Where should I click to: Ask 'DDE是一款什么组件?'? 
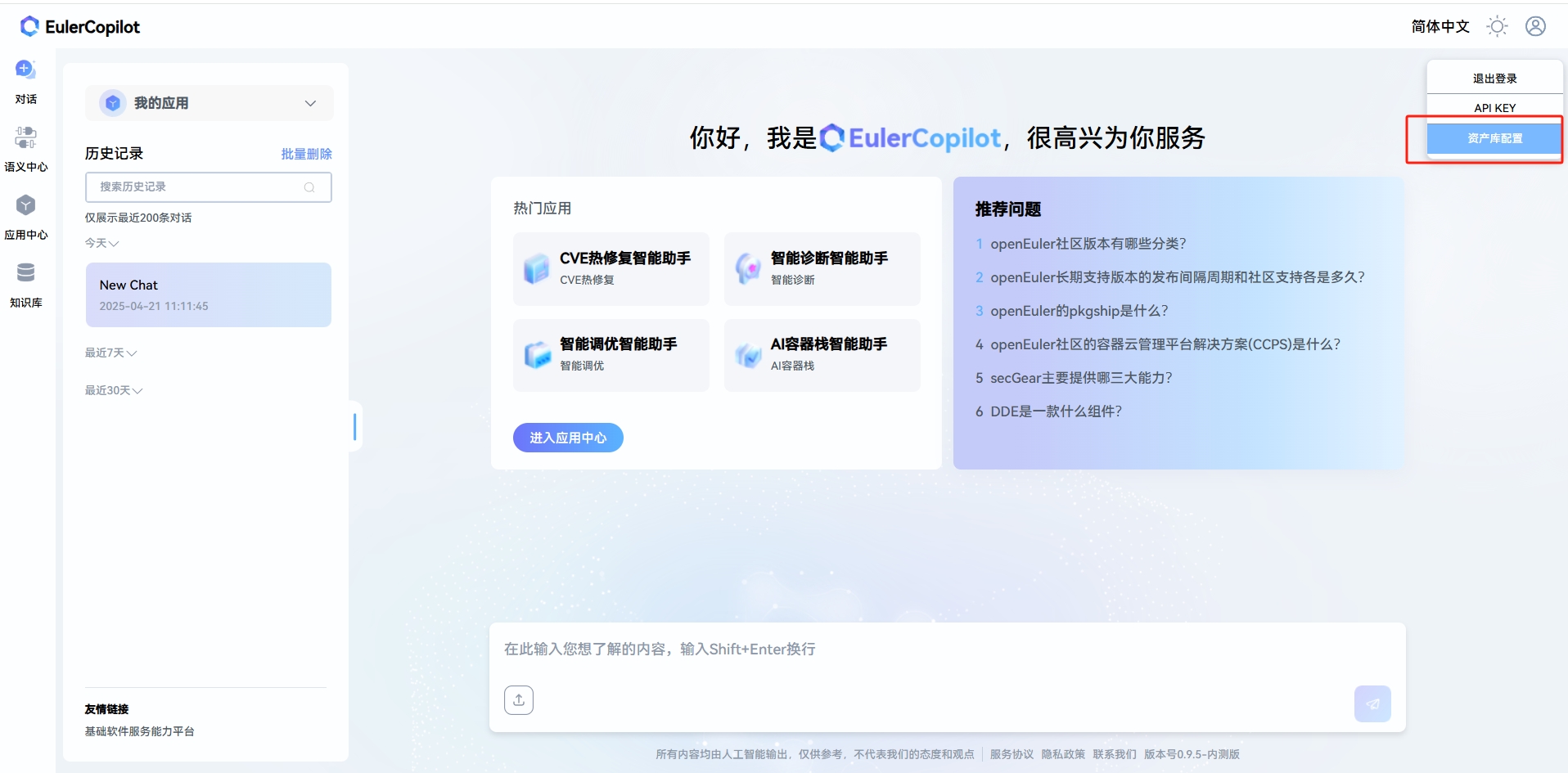click(x=1056, y=411)
